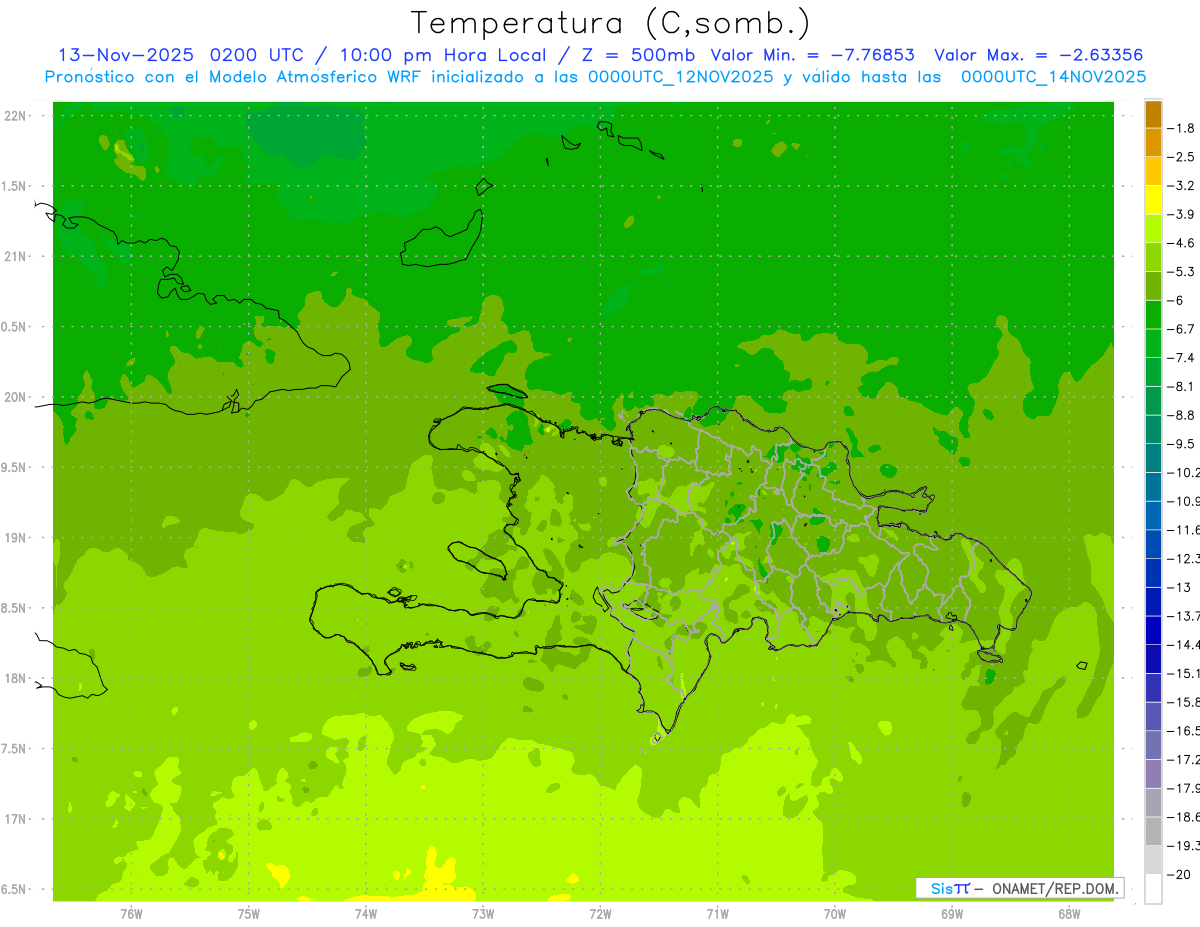This screenshot has width=1200, height=927.
Task: Click the "-3.2" colorbar label
Action: point(1180,186)
